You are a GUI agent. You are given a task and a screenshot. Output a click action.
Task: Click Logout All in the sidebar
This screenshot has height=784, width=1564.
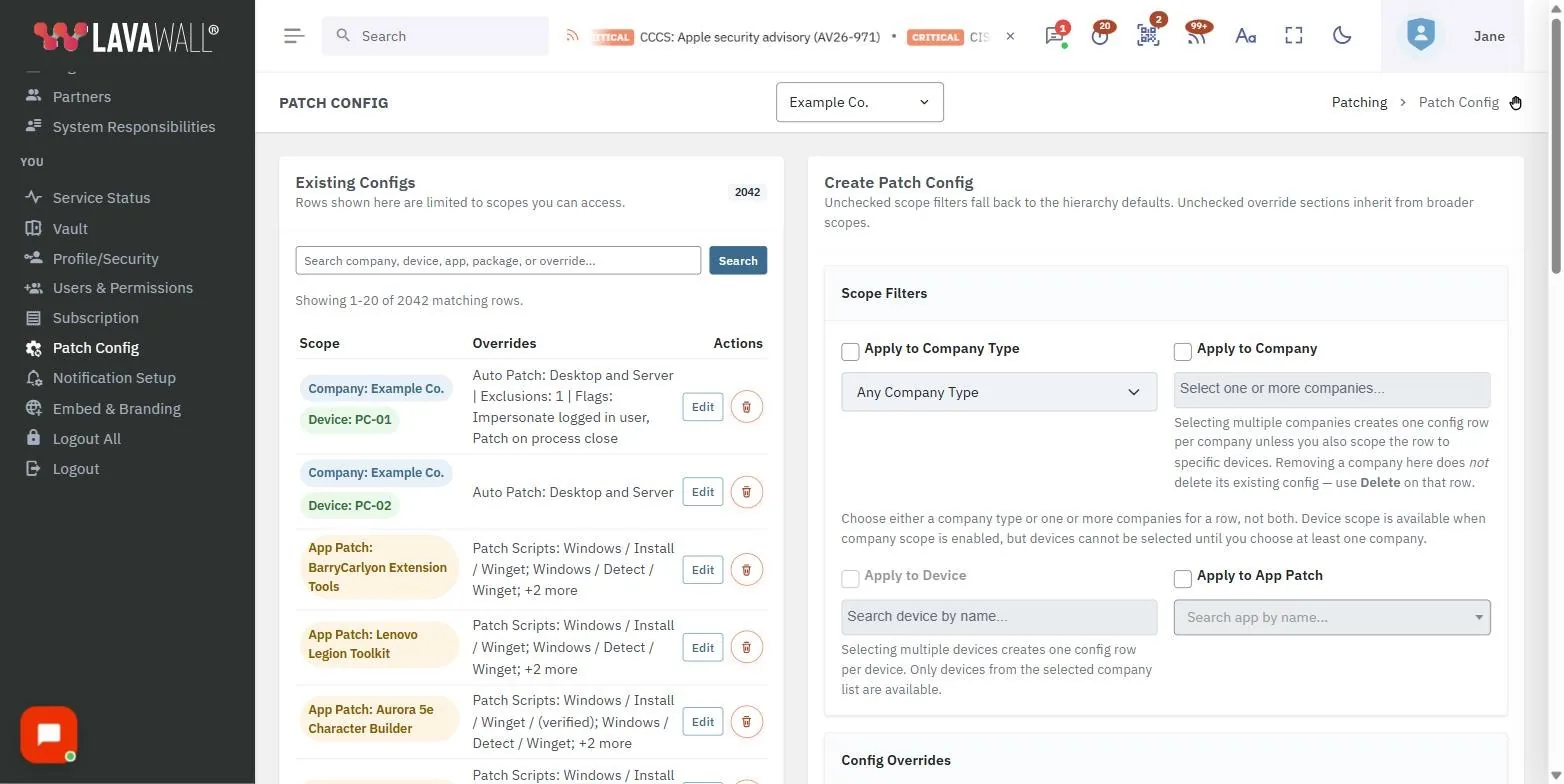(x=86, y=439)
